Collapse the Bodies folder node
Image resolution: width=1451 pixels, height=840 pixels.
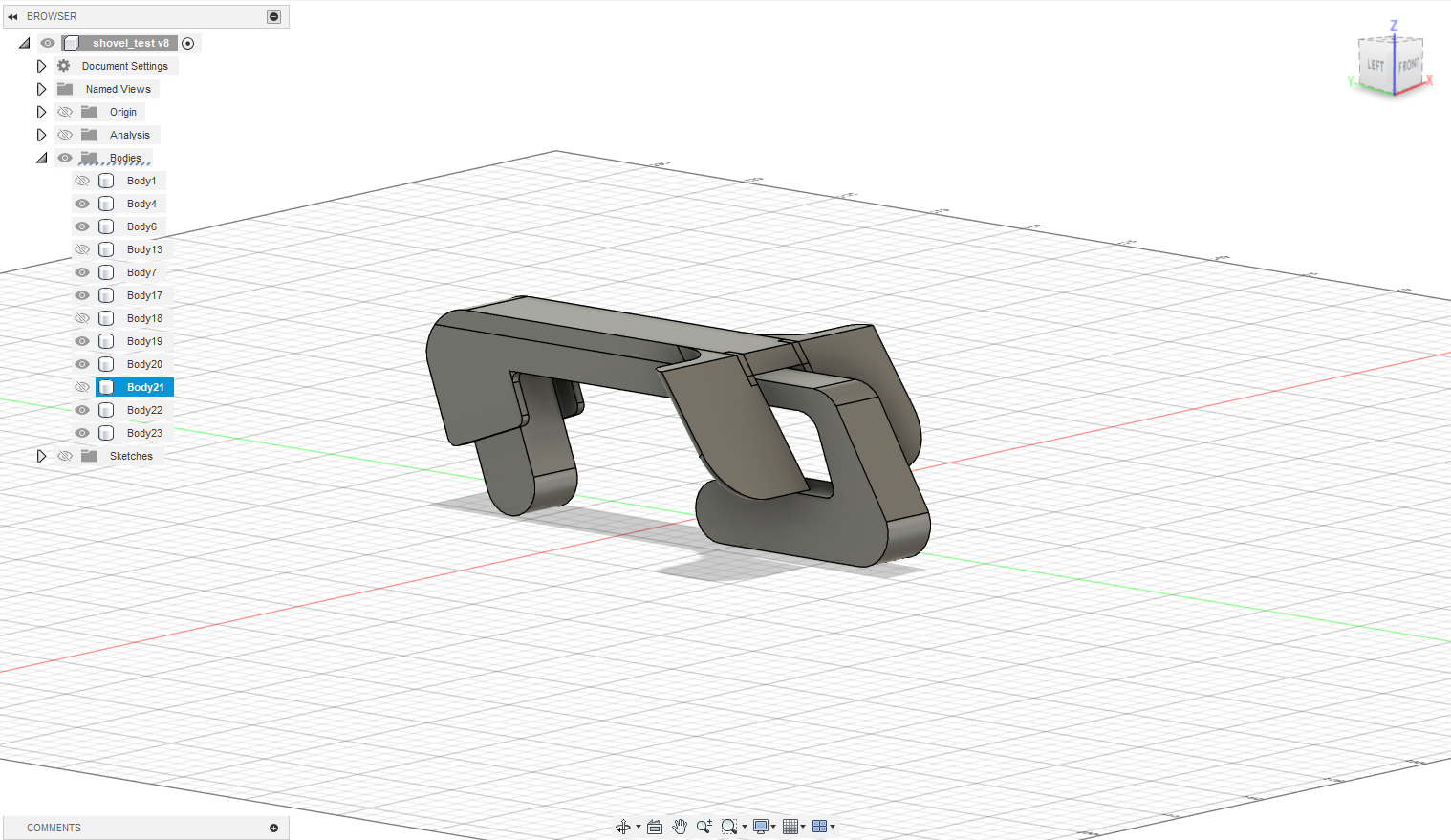click(42, 158)
